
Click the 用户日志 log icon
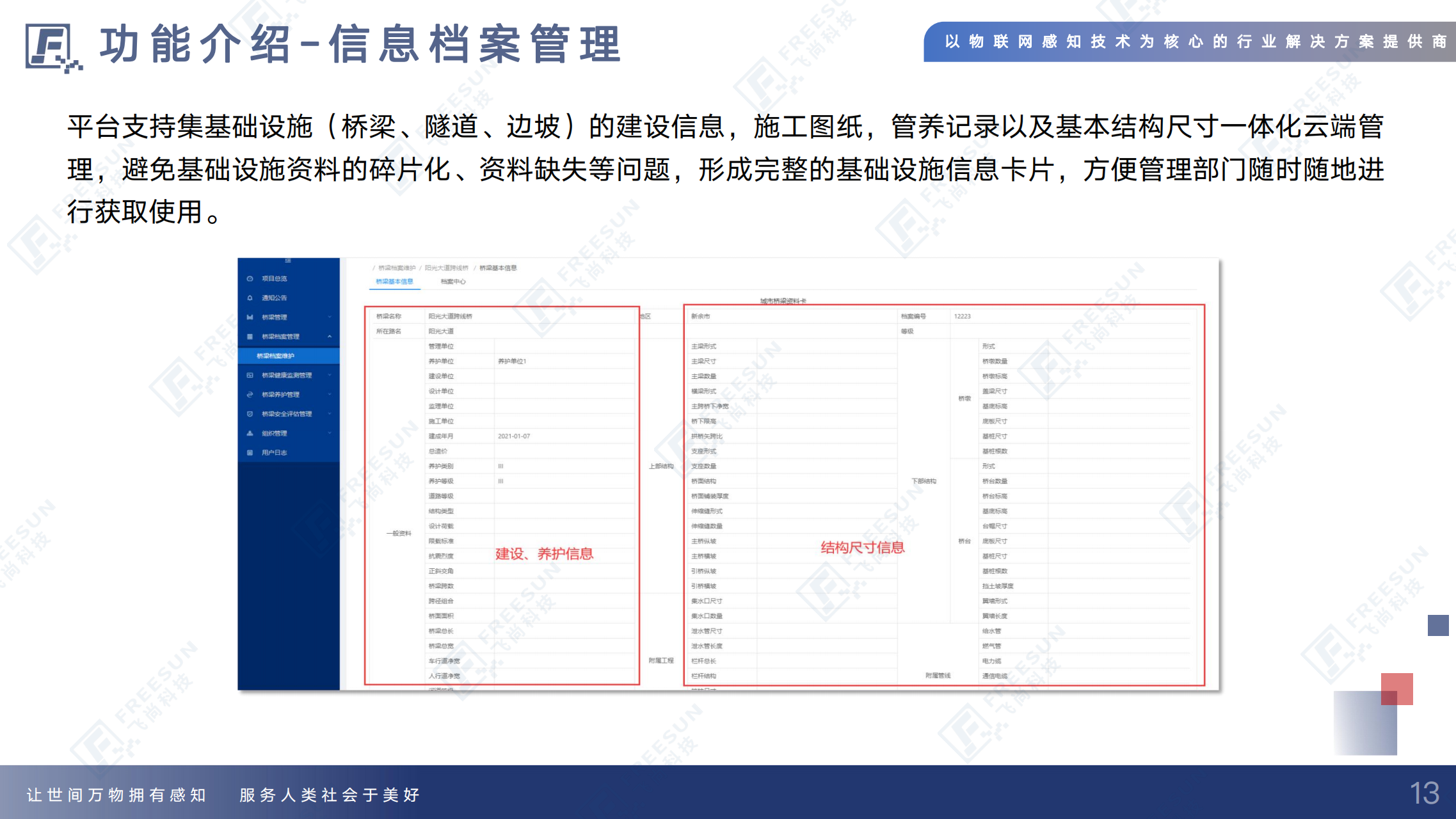pyautogui.click(x=250, y=453)
